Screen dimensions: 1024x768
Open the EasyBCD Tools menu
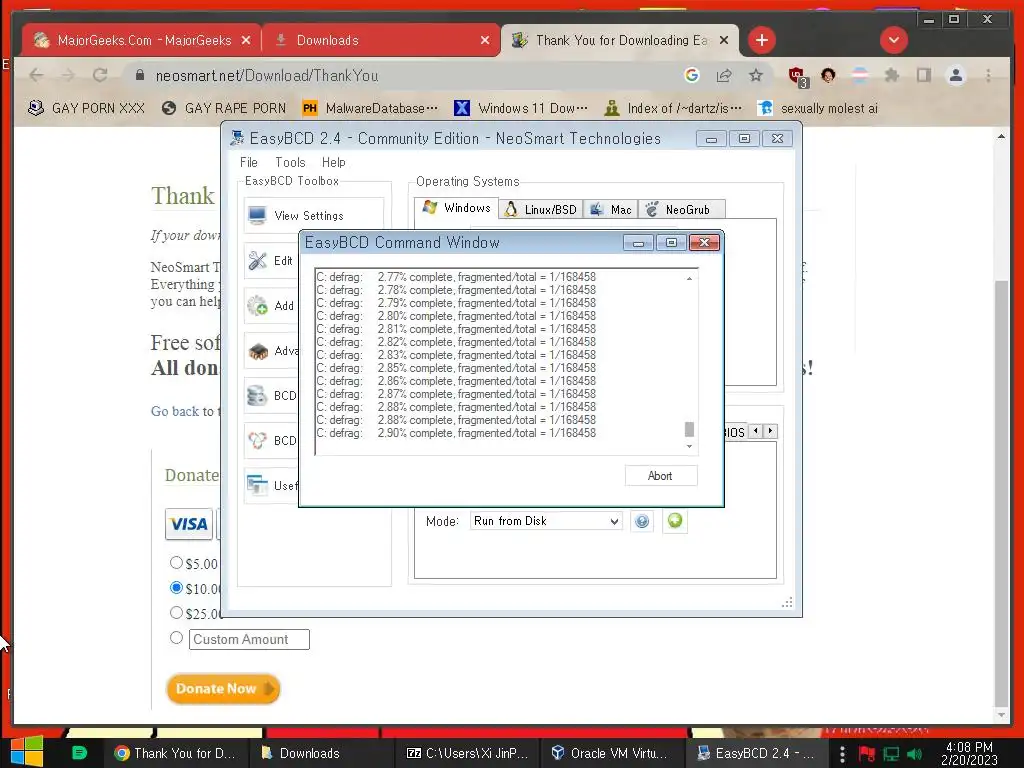(290, 162)
